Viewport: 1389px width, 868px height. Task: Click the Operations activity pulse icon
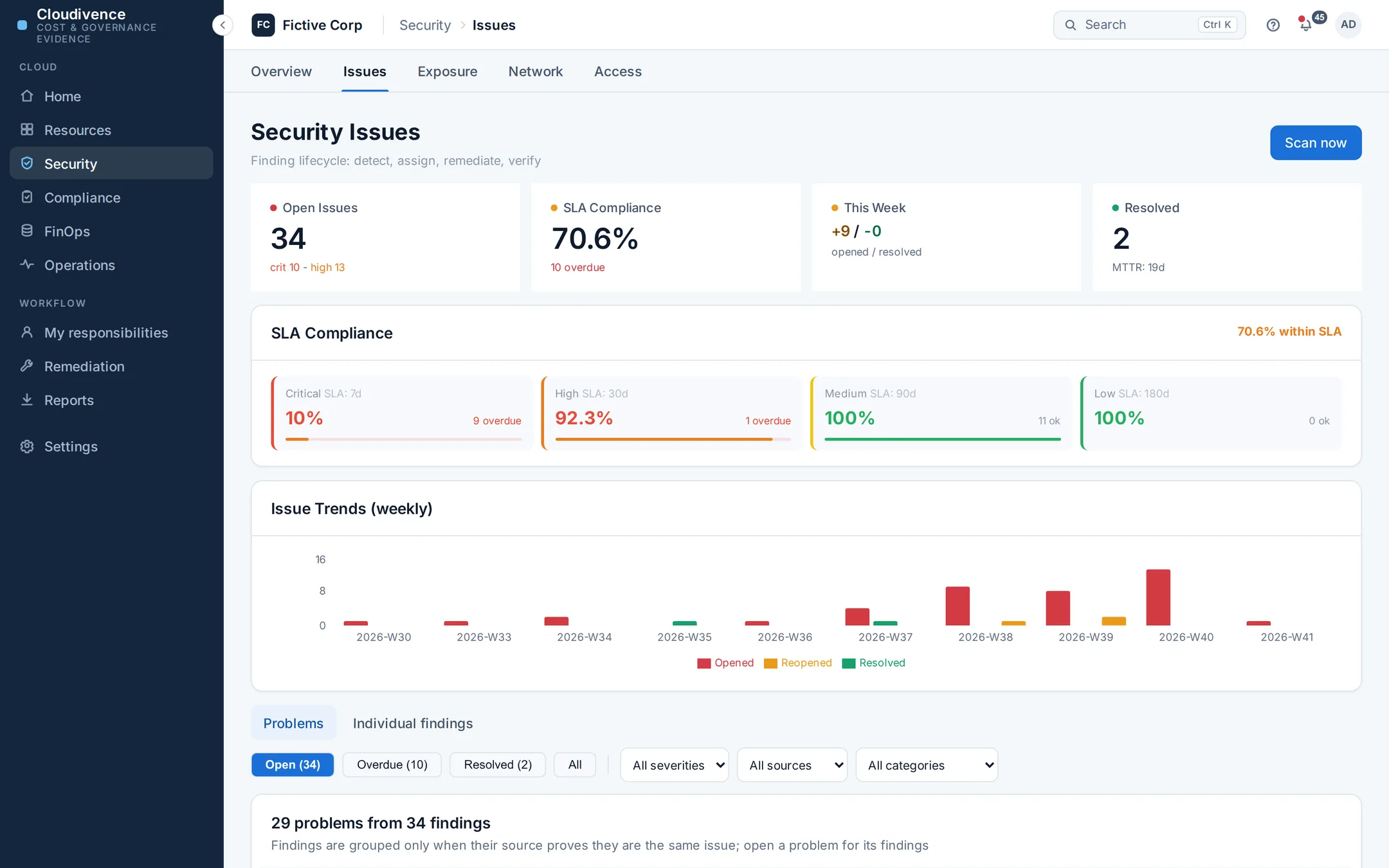pos(27,265)
